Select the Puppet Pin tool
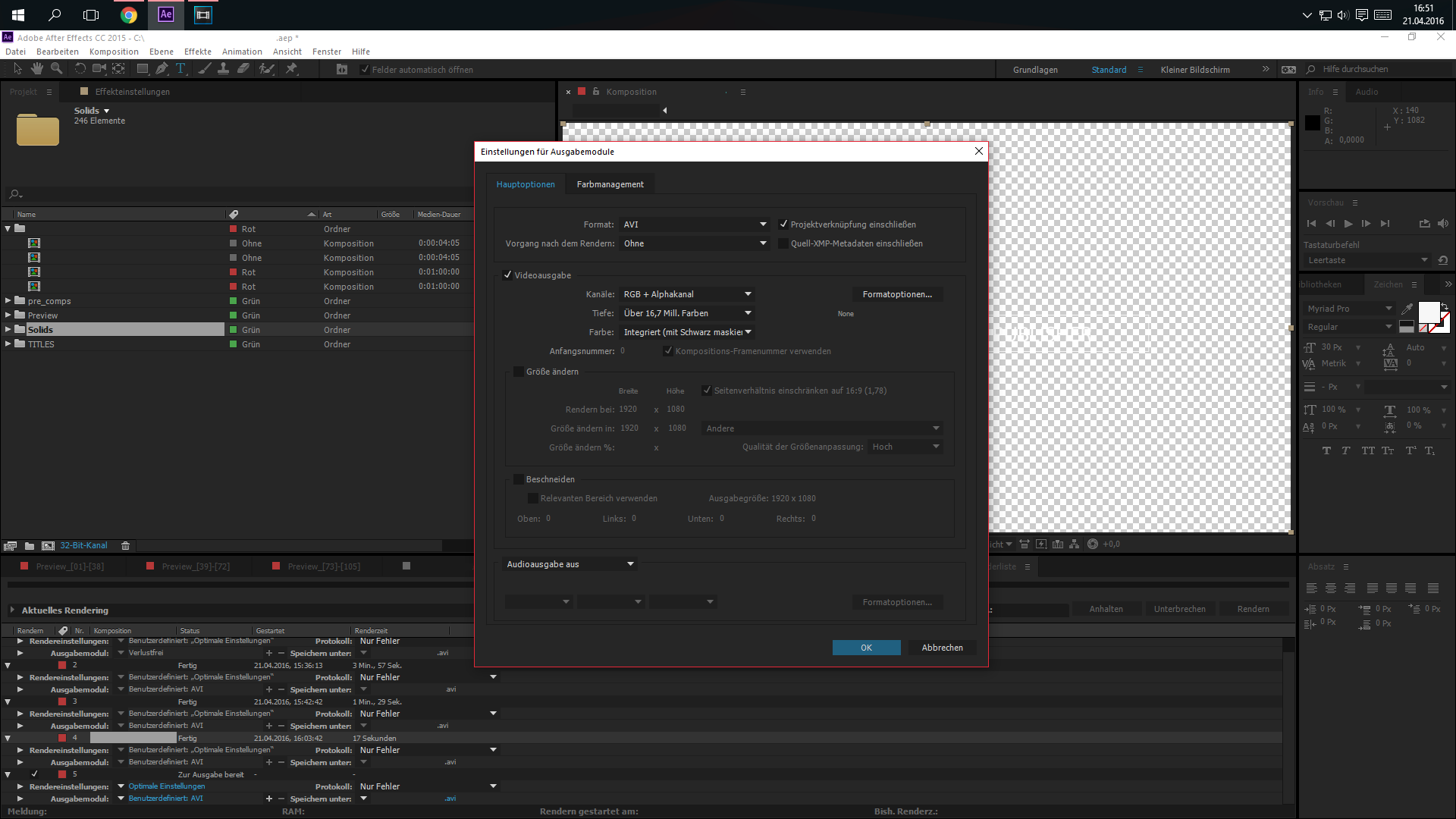This screenshot has width=1456, height=819. [291, 69]
